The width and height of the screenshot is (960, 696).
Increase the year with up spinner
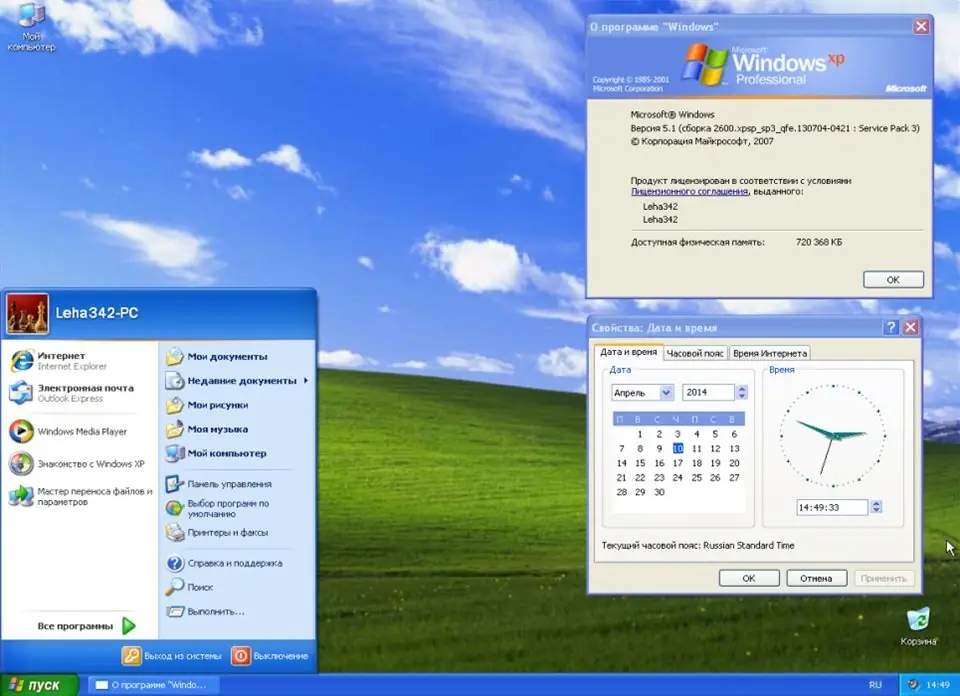click(742, 389)
